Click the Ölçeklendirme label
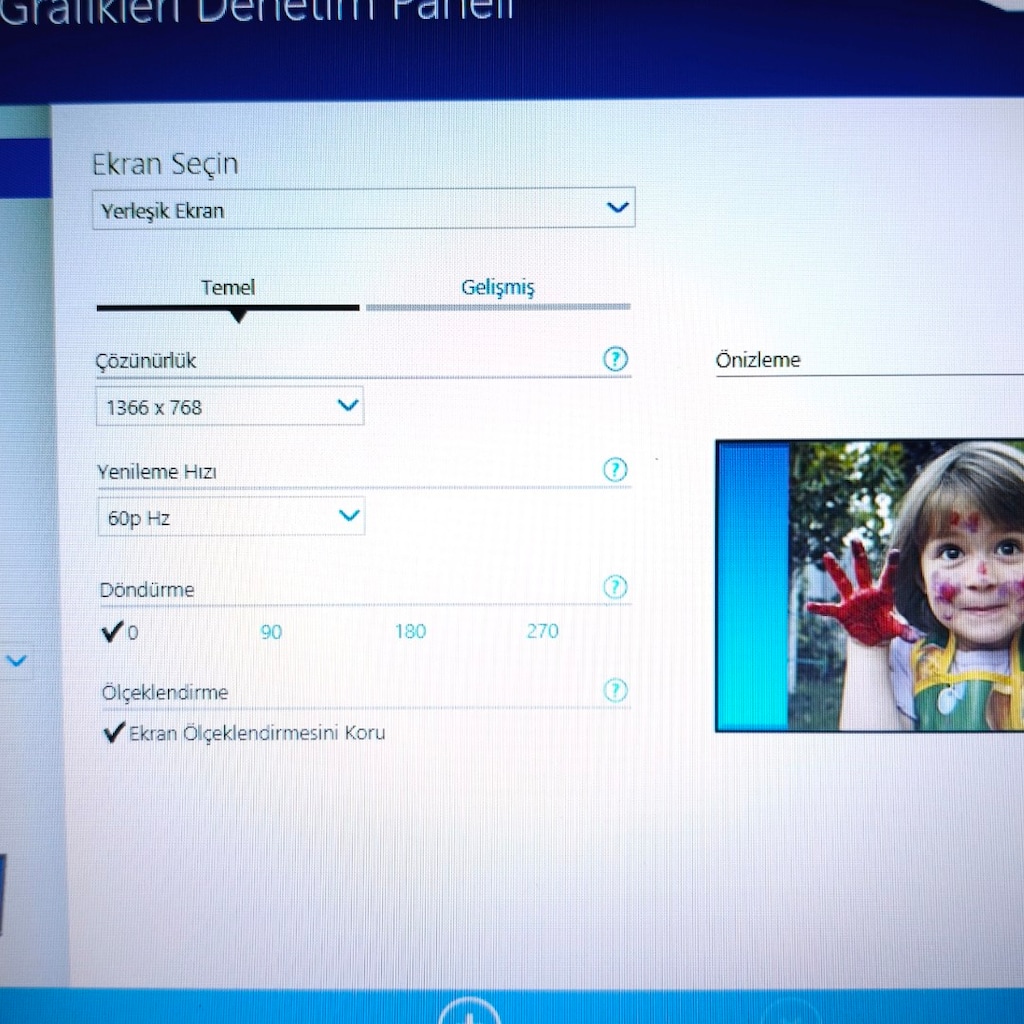Image resolution: width=1024 pixels, height=1024 pixels. pos(165,692)
